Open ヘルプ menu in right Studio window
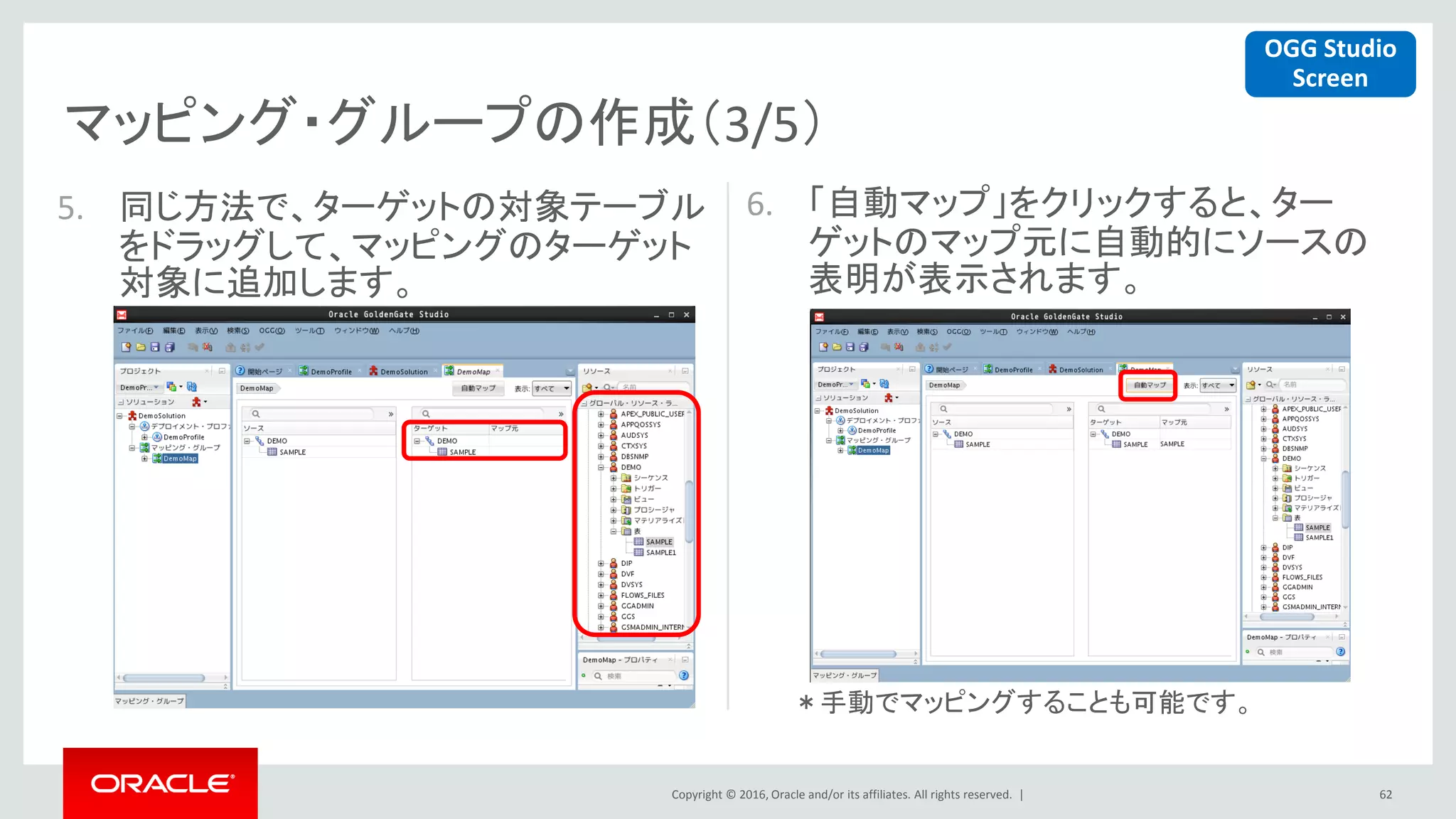 (x=1081, y=331)
